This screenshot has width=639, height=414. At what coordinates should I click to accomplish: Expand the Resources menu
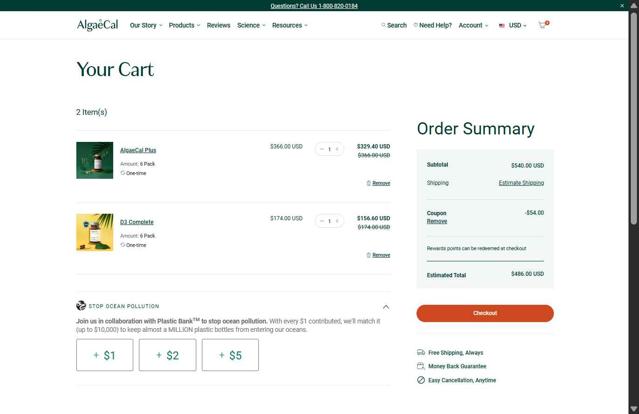(x=290, y=25)
